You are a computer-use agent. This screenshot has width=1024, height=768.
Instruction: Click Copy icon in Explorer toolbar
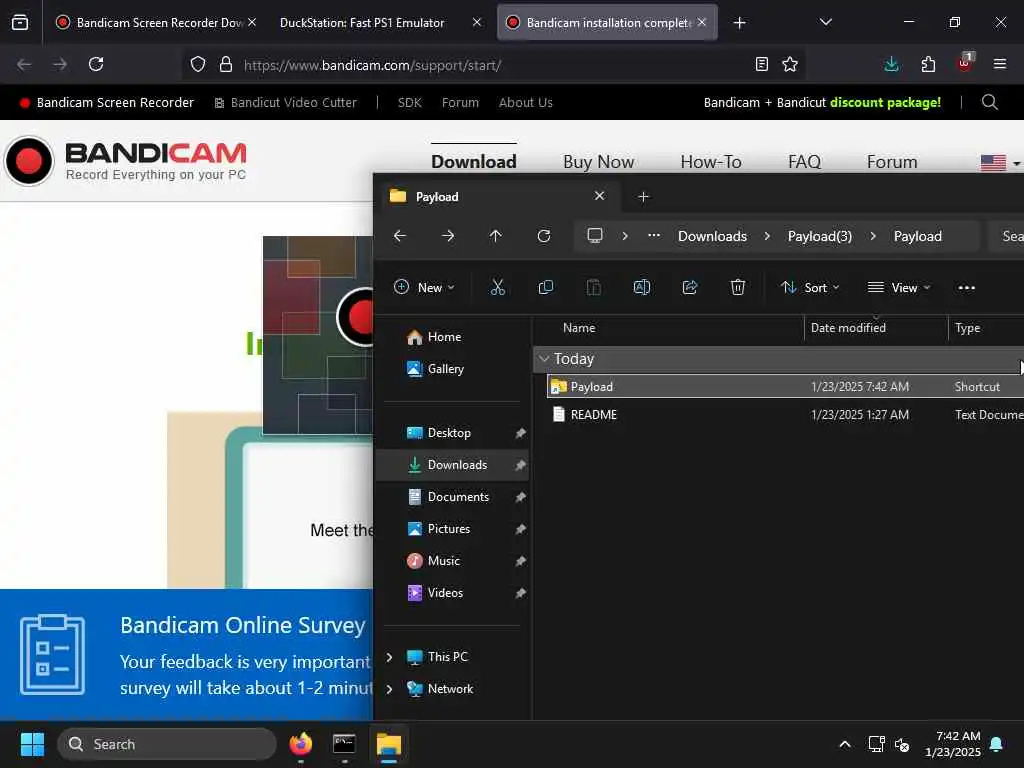click(546, 287)
